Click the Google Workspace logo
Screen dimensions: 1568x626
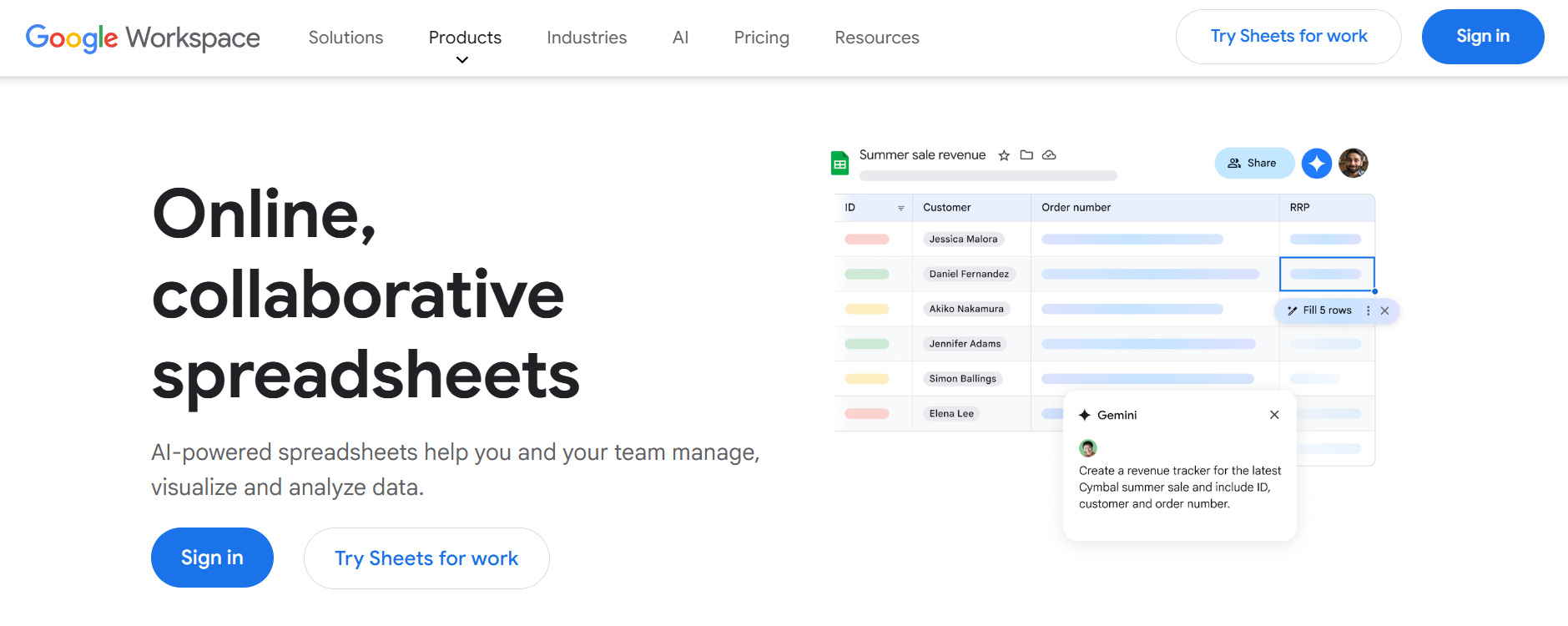tap(143, 38)
